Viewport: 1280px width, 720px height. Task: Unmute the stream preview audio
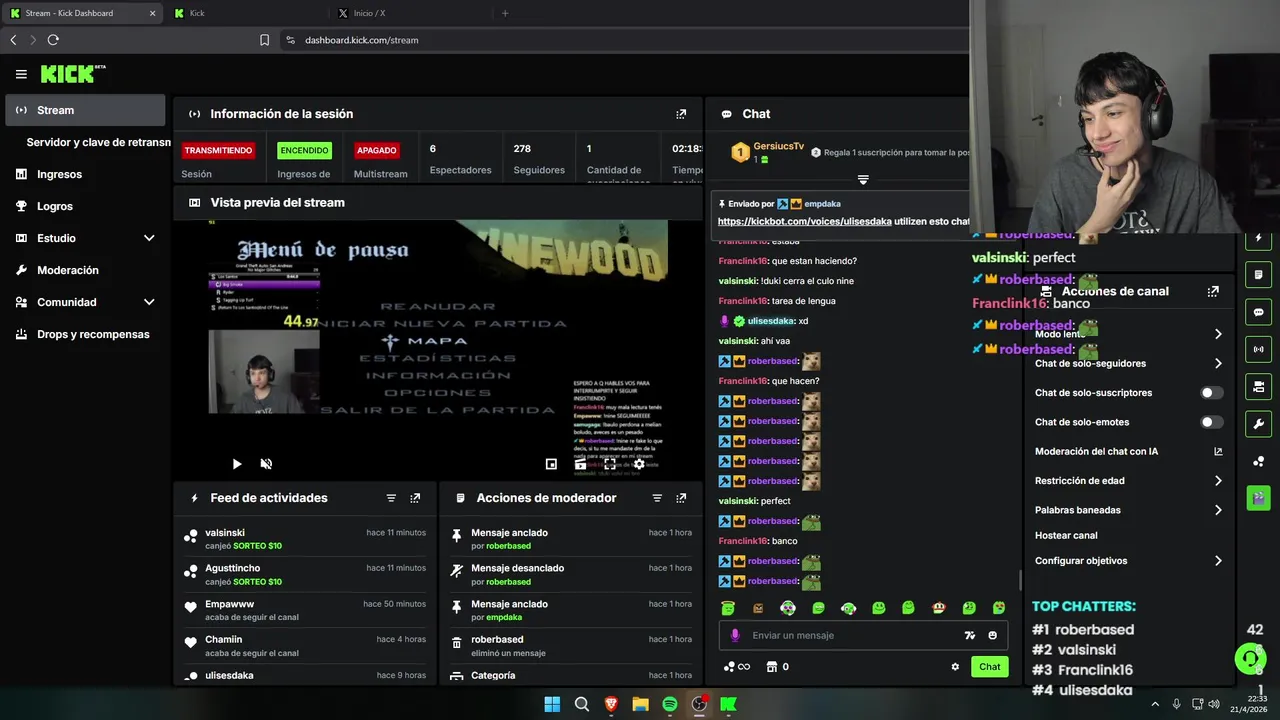pyautogui.click(x=266, y=464)
